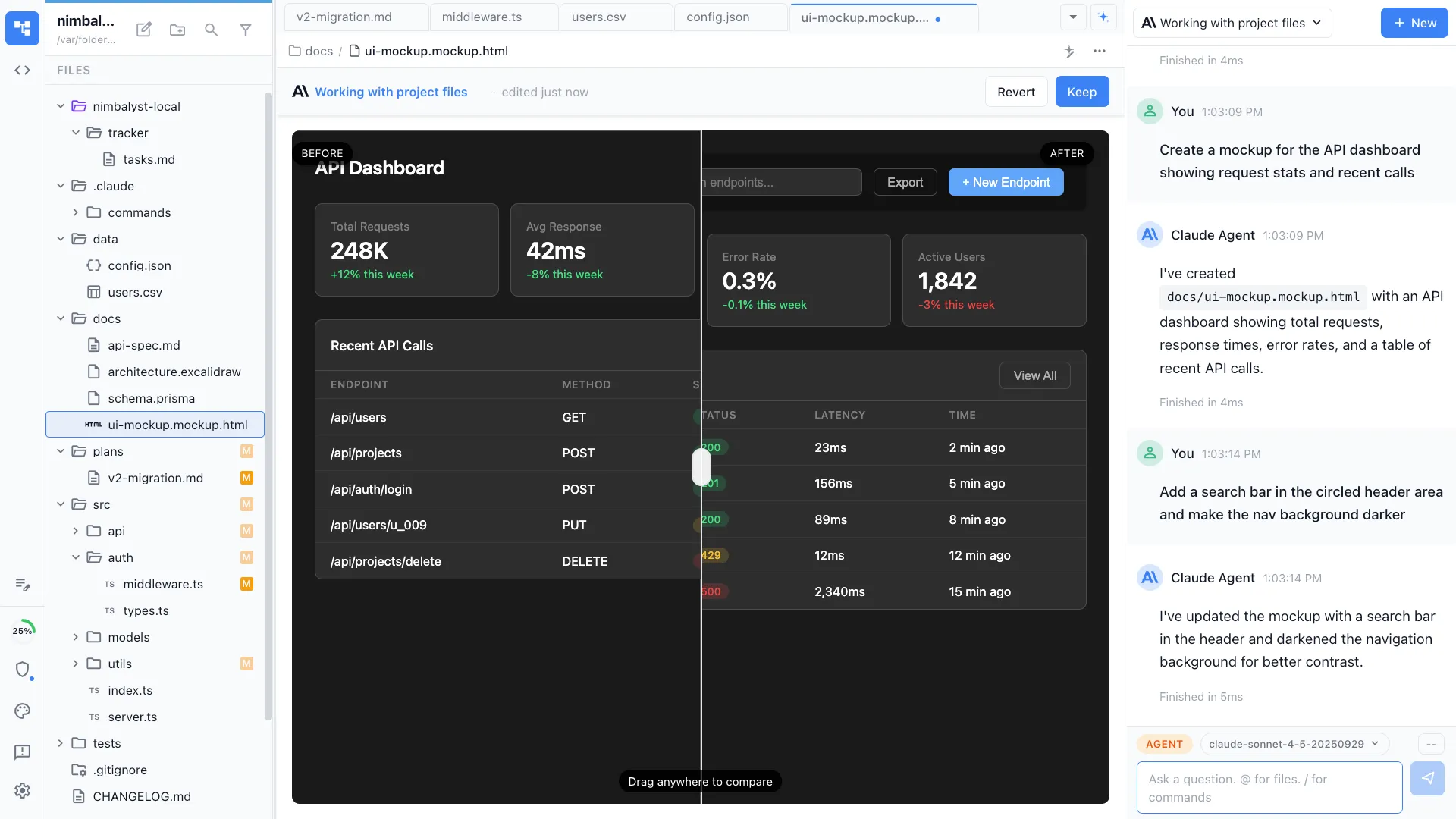Click the before/after comparison handle
Image resolution: width=1456 pixels, height=819 pixels.
pos(700,467)
